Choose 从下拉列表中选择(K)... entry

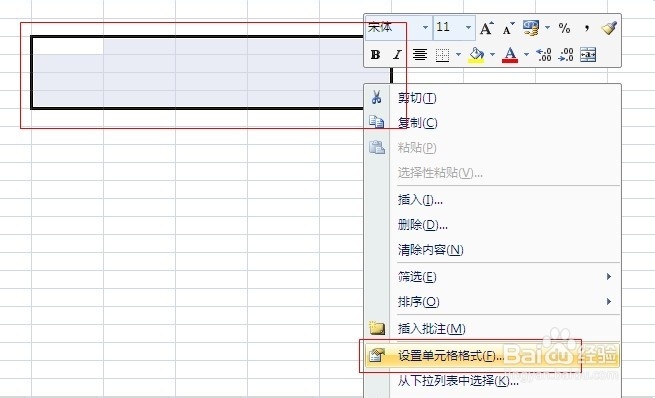pyautogui.click(x=492, y=380)
